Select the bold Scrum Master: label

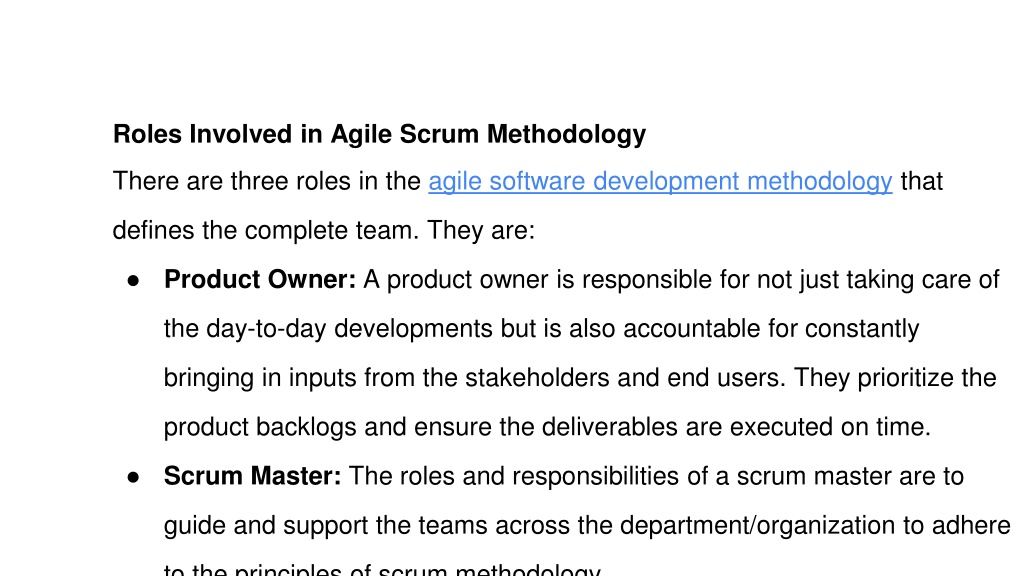coord(252,476)
